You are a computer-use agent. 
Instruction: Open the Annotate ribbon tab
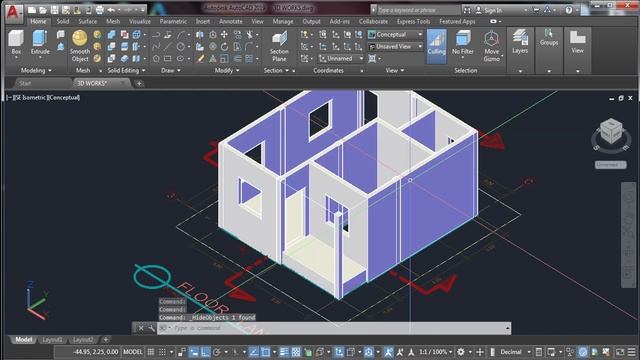coord(231,21)
